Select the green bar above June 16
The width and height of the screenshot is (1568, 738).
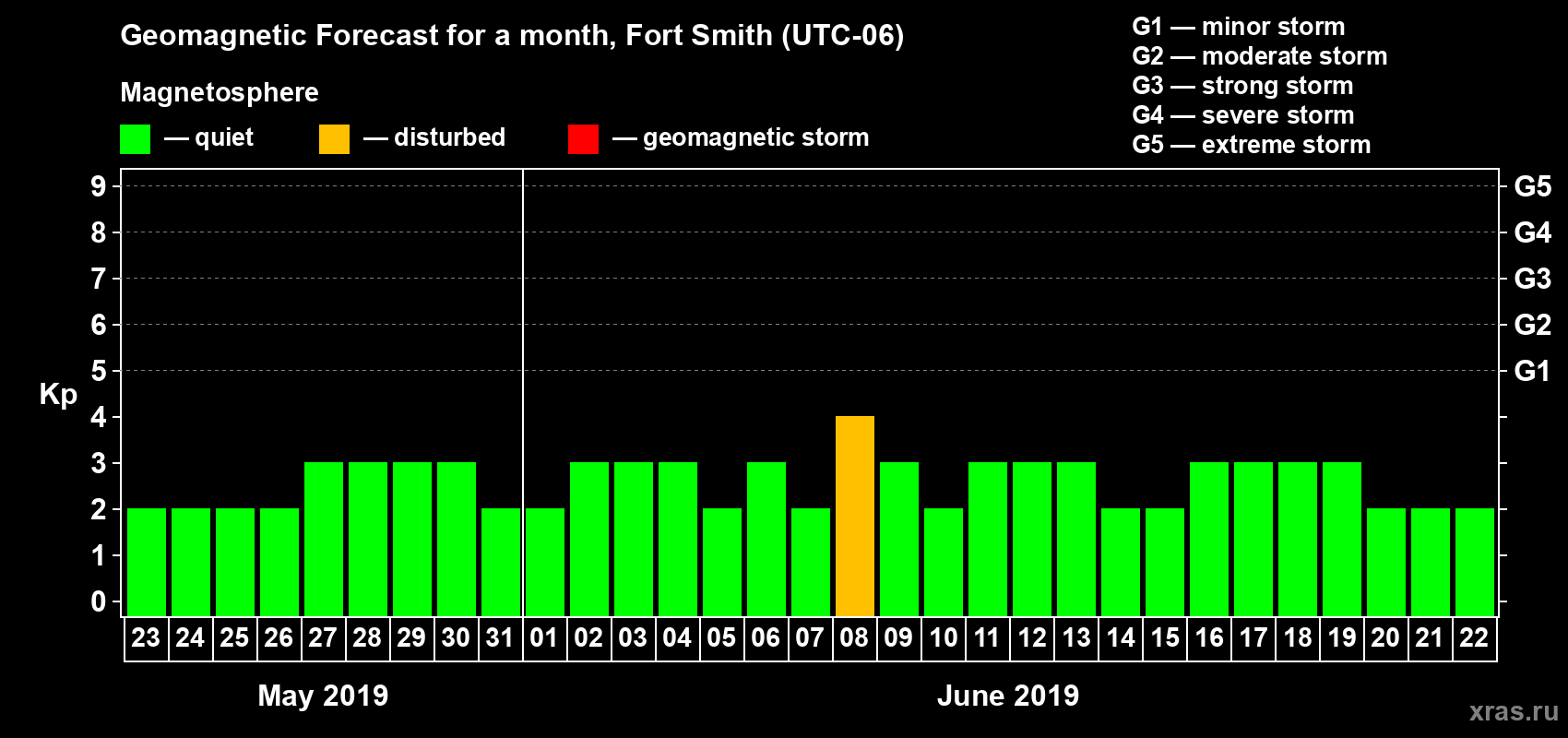pos(1209,540)
